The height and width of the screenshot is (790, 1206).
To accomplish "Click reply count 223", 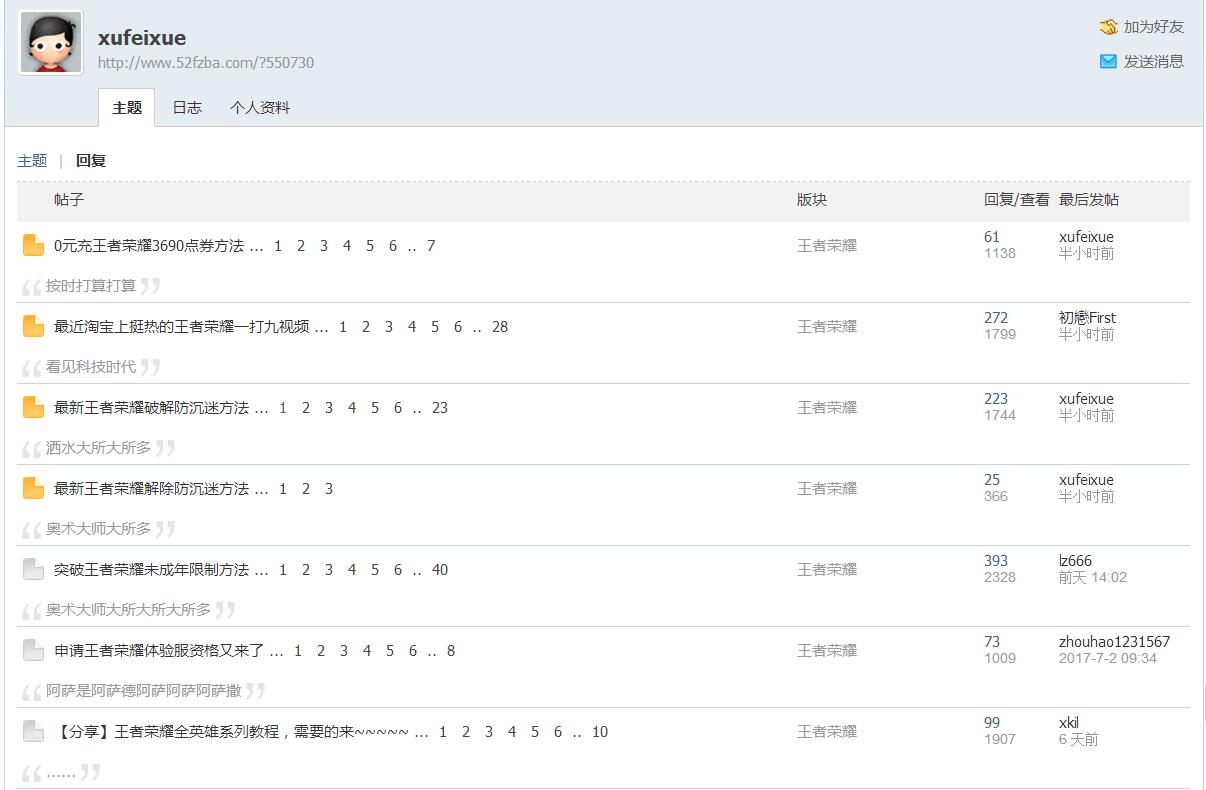I will pos(996,399).
